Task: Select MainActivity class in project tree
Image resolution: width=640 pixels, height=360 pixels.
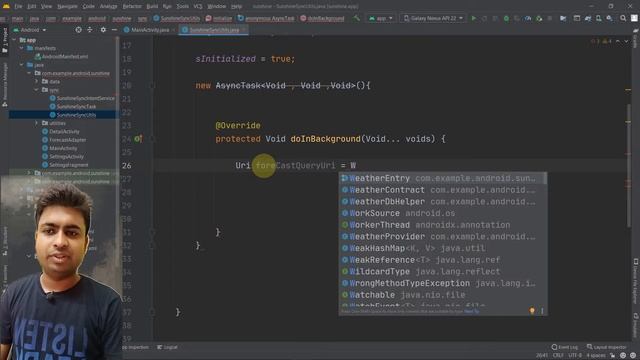Action: click(60, 148)
